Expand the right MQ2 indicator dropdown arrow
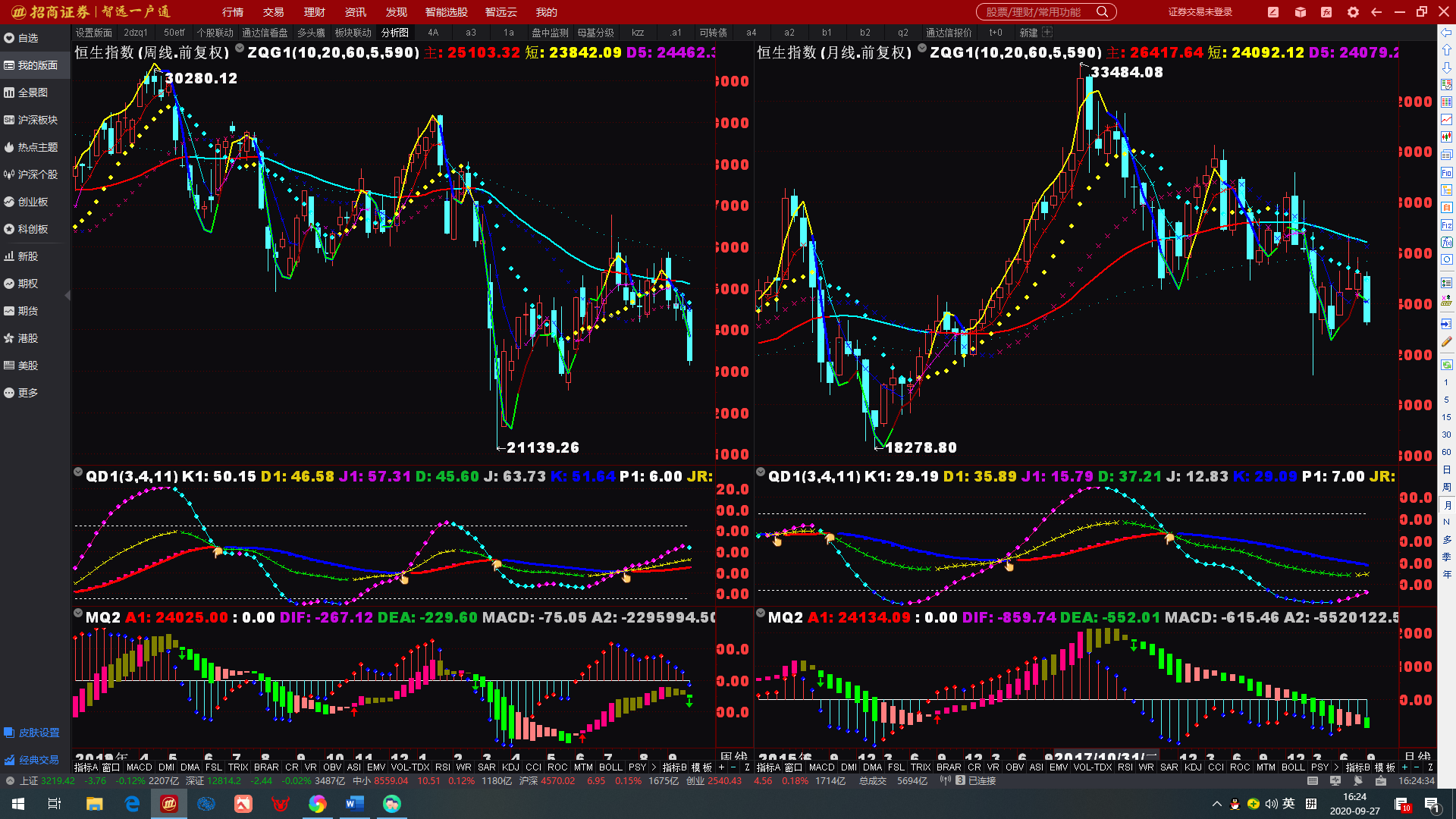This screenshot has height=819, width=1456. pos(761,613)
